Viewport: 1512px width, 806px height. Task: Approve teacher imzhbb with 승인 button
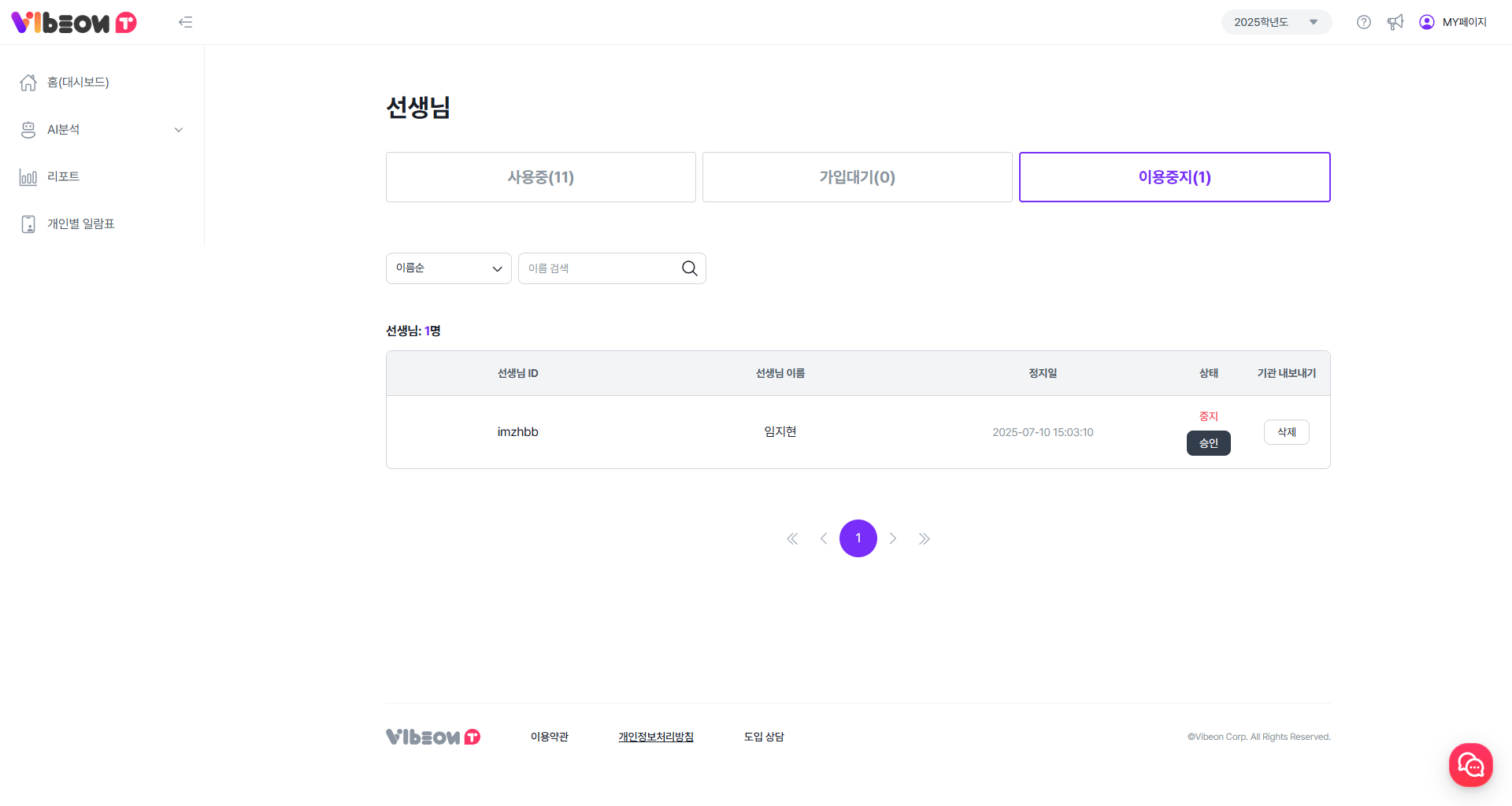(1208, 443)
